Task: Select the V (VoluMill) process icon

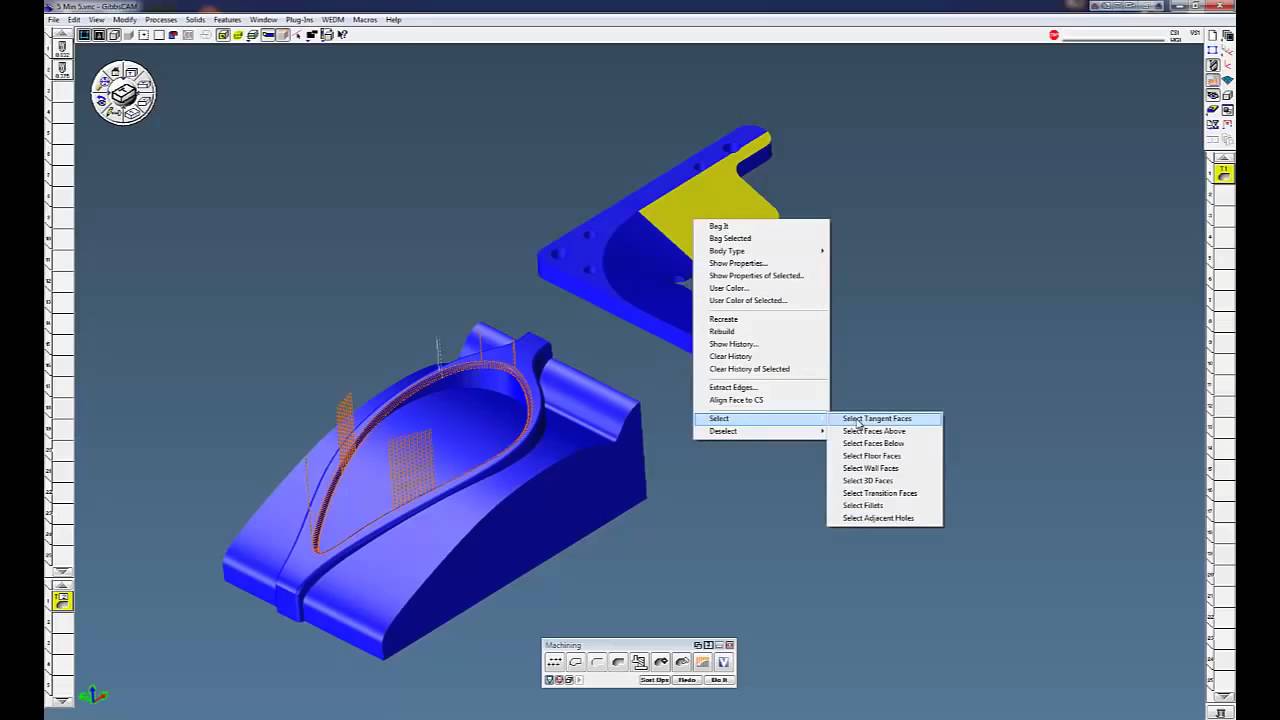Action: pyautogui.click(x=723, y=662)
